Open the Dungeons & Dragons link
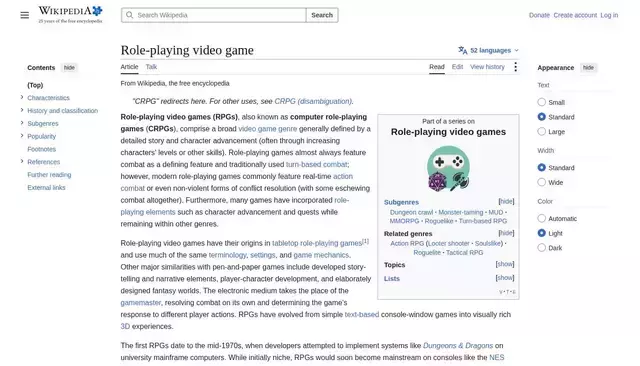 (458, 346)
